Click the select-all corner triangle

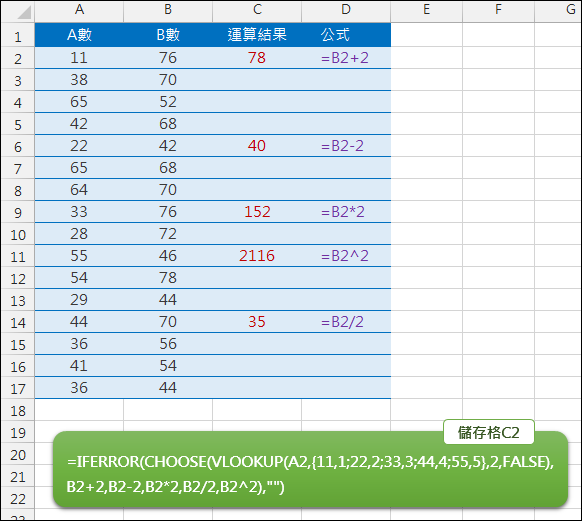point(24,12)
